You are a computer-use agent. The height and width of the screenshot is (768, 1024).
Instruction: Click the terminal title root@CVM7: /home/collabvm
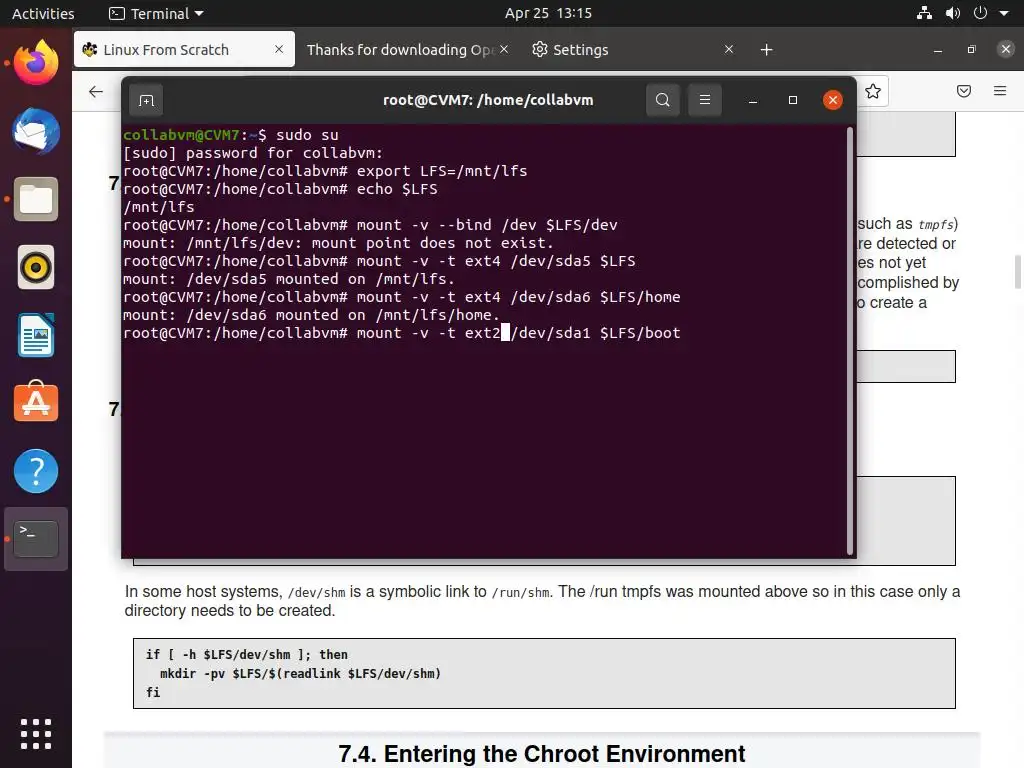pyautogui.click(x=488, y=100)
